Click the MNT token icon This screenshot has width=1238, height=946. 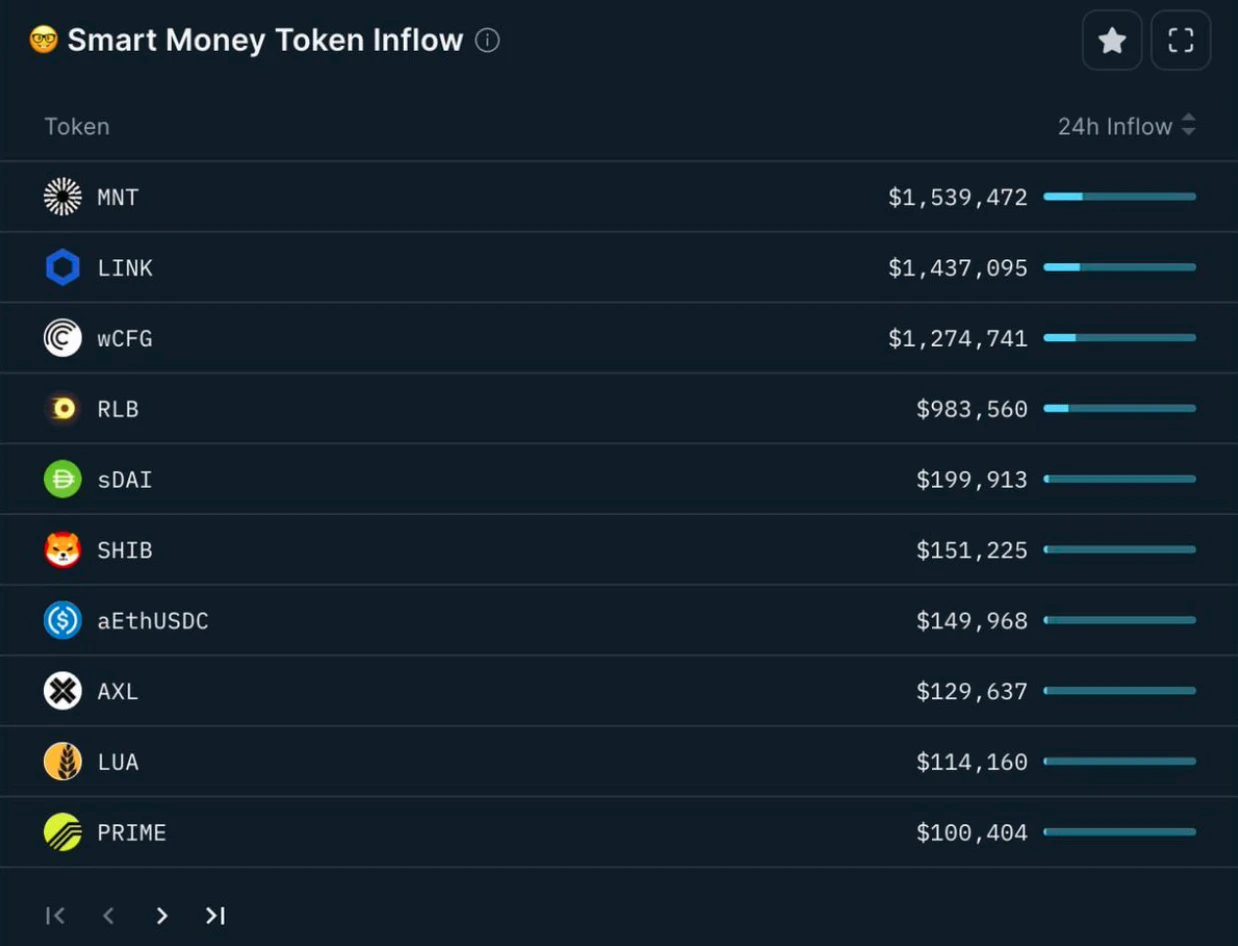63,197
